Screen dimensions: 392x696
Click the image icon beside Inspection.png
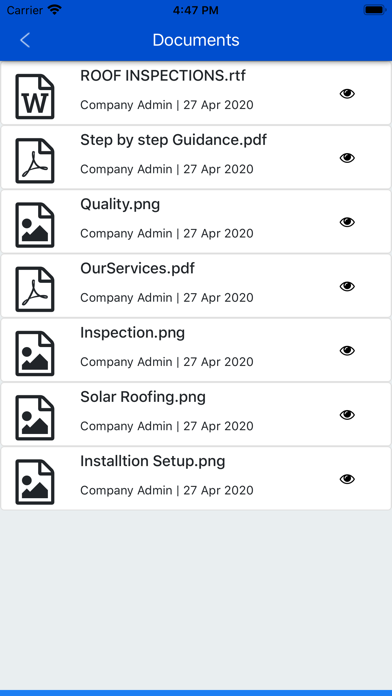(x=35, y=354)
